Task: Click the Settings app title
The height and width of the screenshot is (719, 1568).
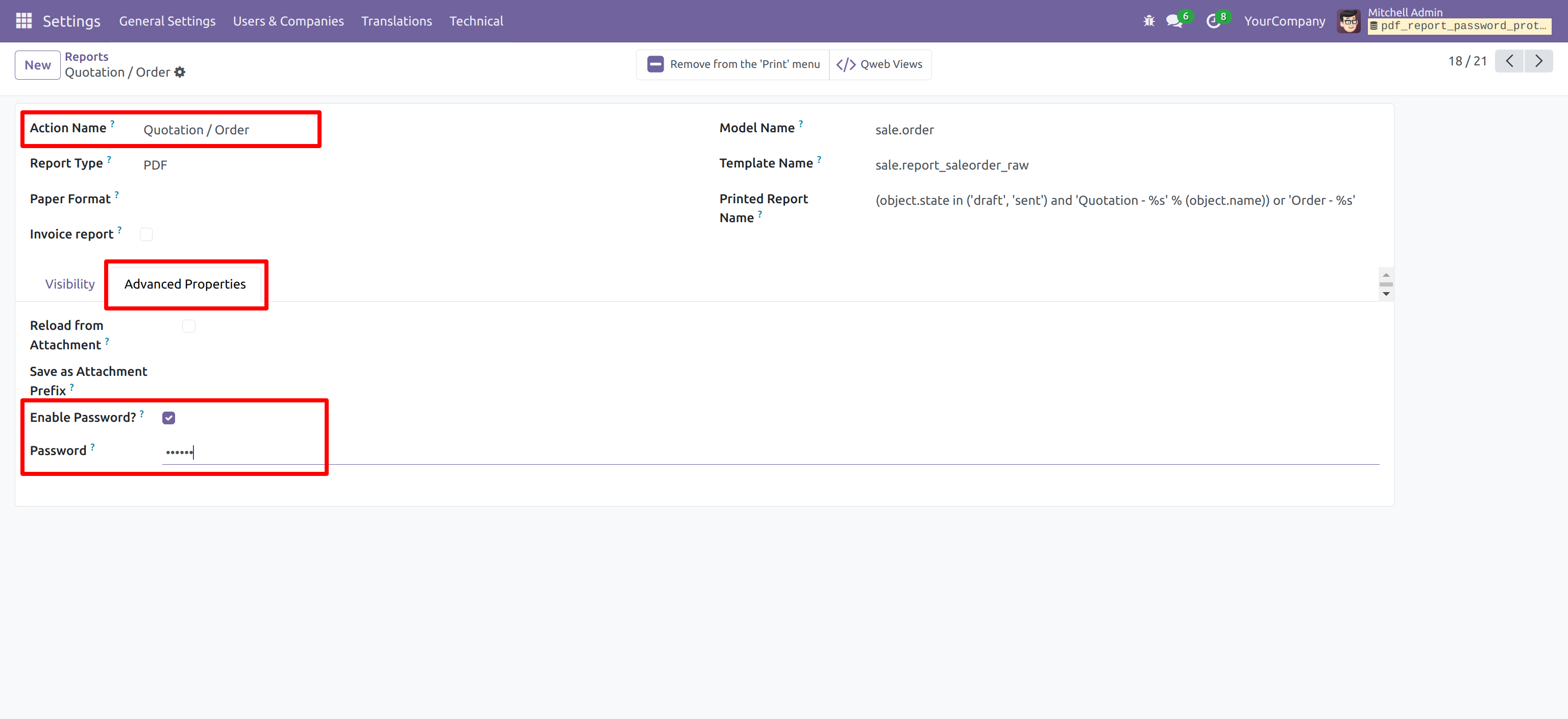Action: pyautogui.click(x=71, y=21)
